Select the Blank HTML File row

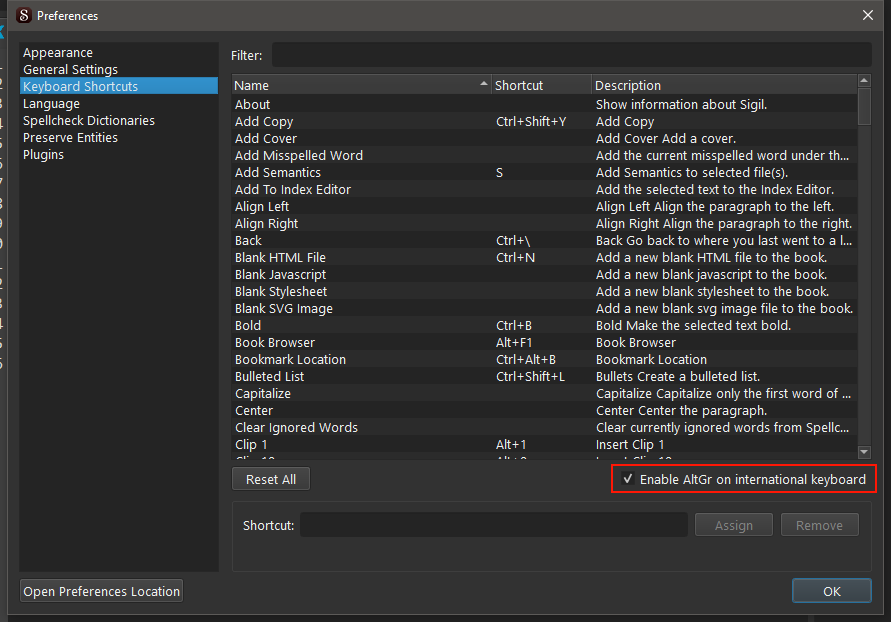point(544,258)
